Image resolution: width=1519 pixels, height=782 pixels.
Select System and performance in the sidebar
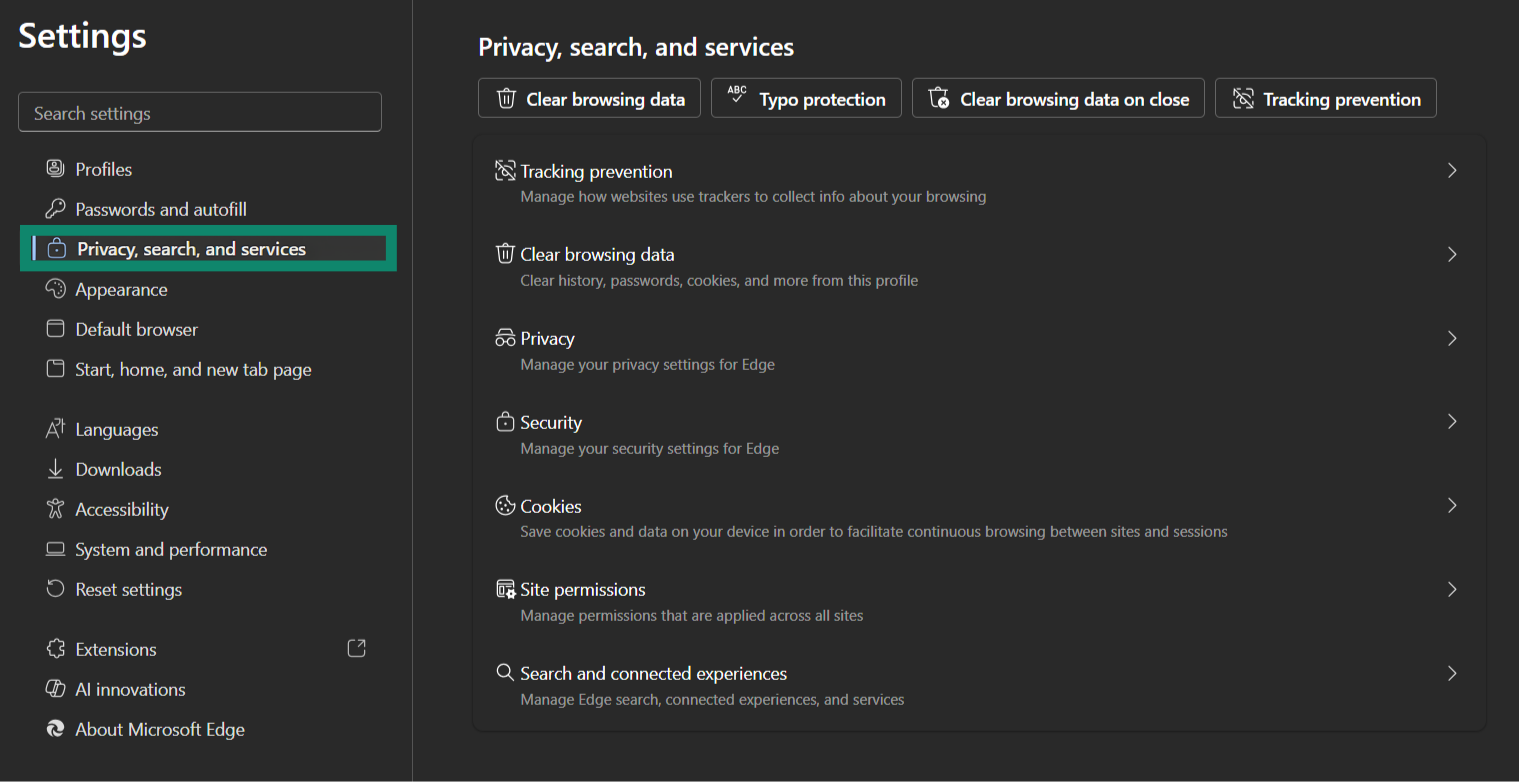pos(55,549)
